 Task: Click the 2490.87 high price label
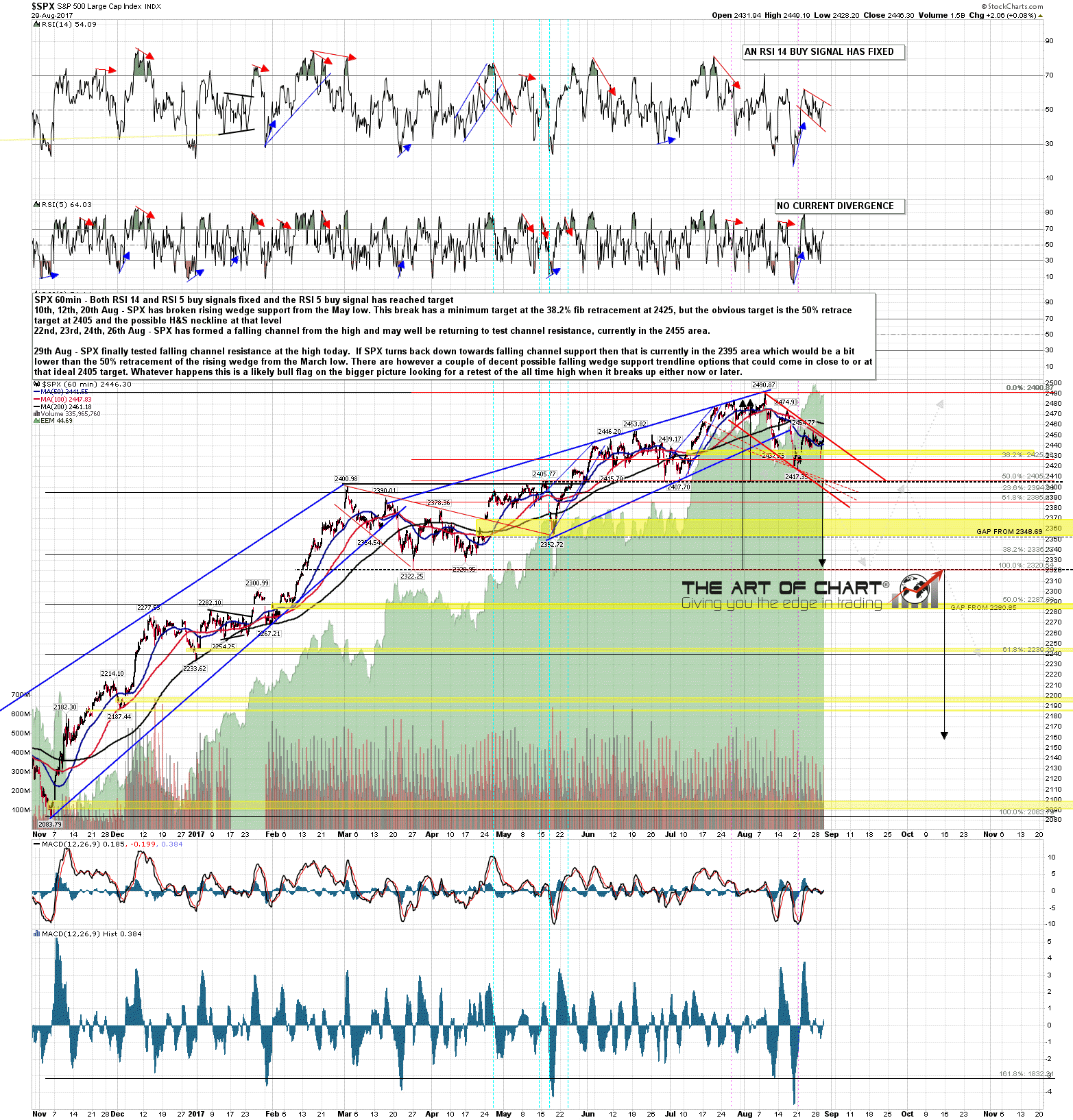(x=763, y=385)
